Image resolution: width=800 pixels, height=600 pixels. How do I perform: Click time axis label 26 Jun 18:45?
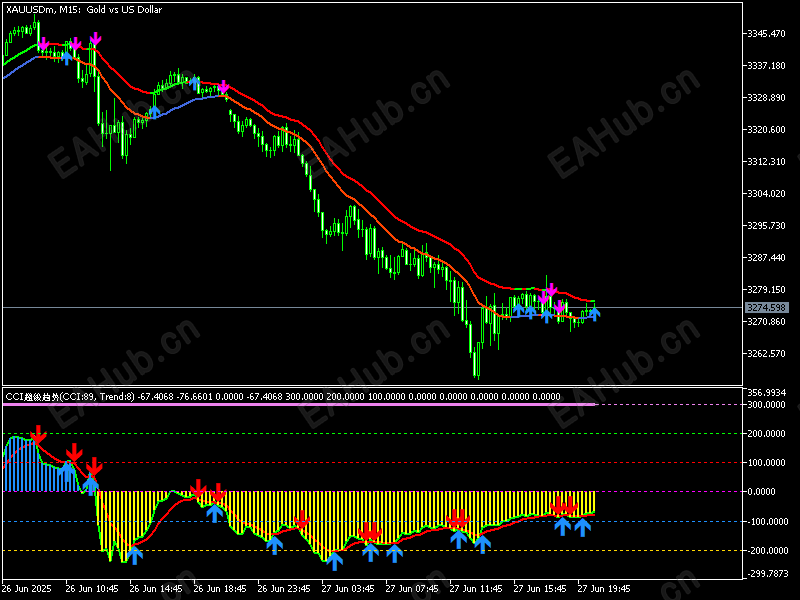[x=220, y=588]
